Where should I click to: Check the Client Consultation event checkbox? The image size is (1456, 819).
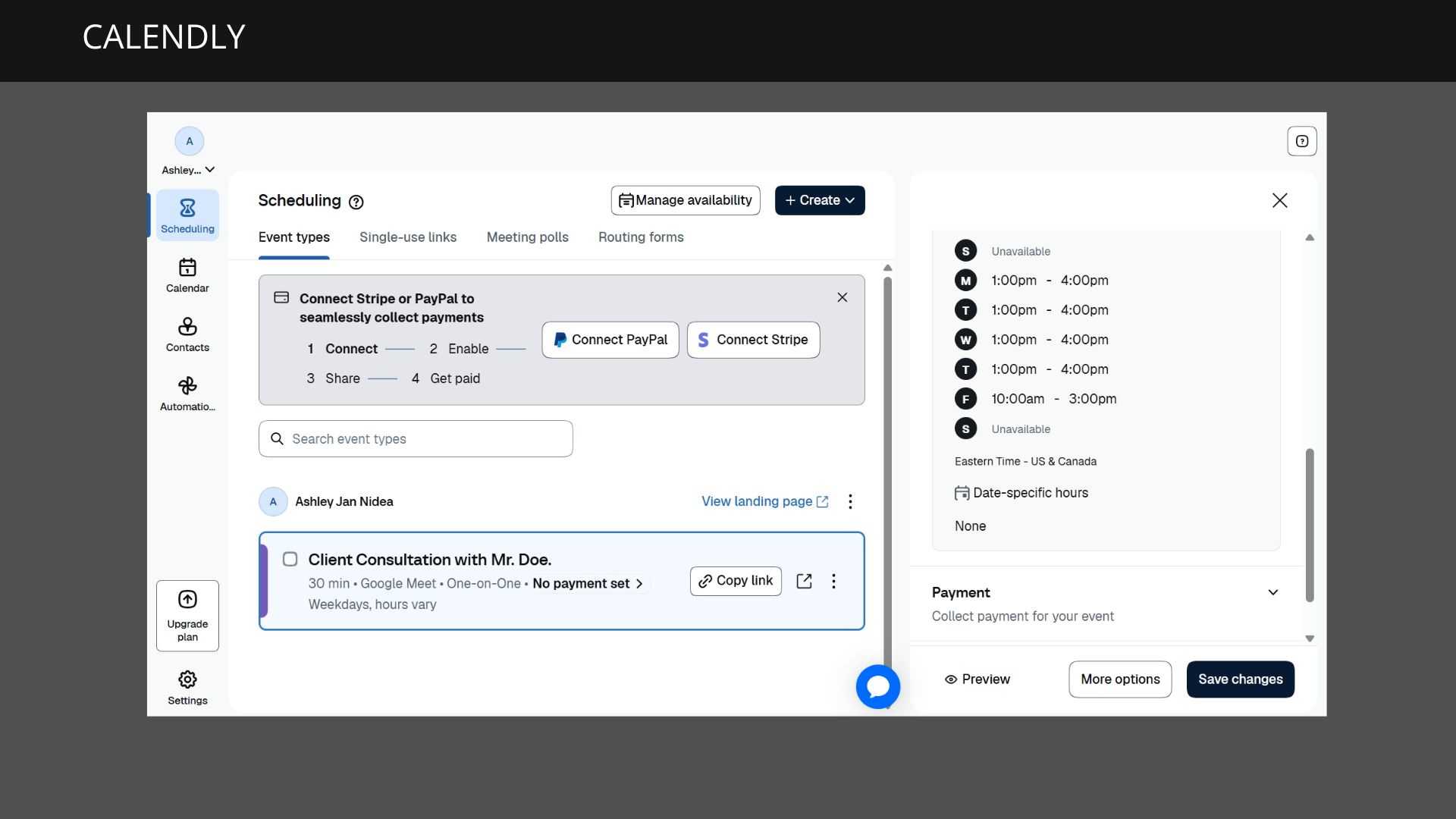click(x=290, y=559)
